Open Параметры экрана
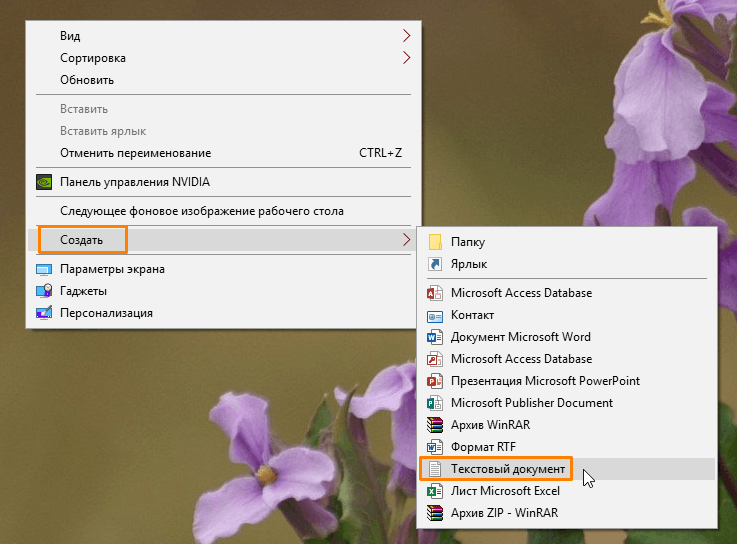Viewport: 737px width, 544px height. [x=224, y=269]
